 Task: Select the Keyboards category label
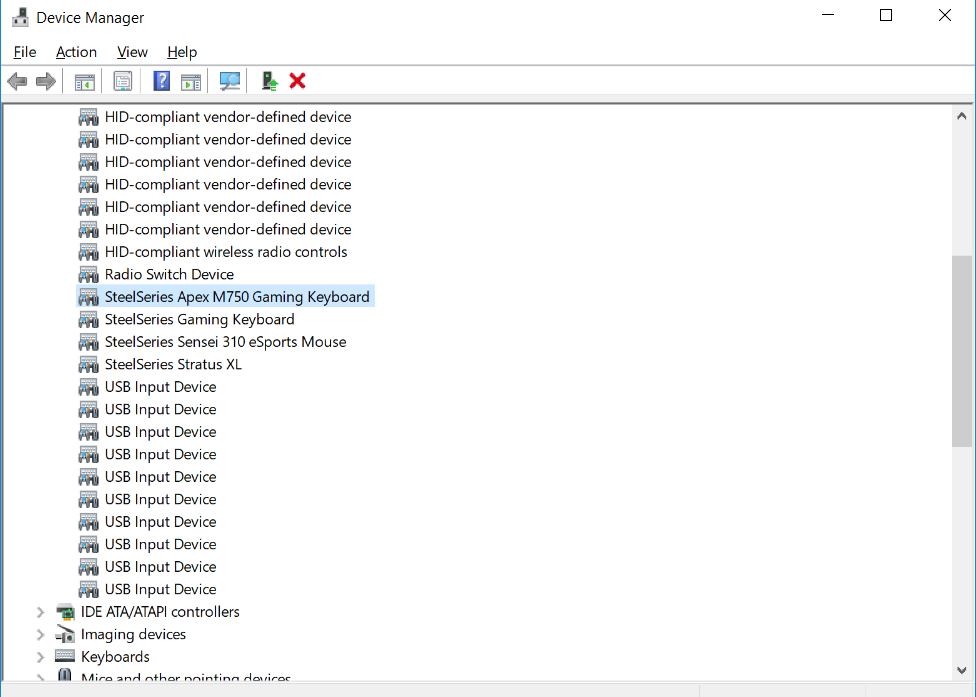115,657
